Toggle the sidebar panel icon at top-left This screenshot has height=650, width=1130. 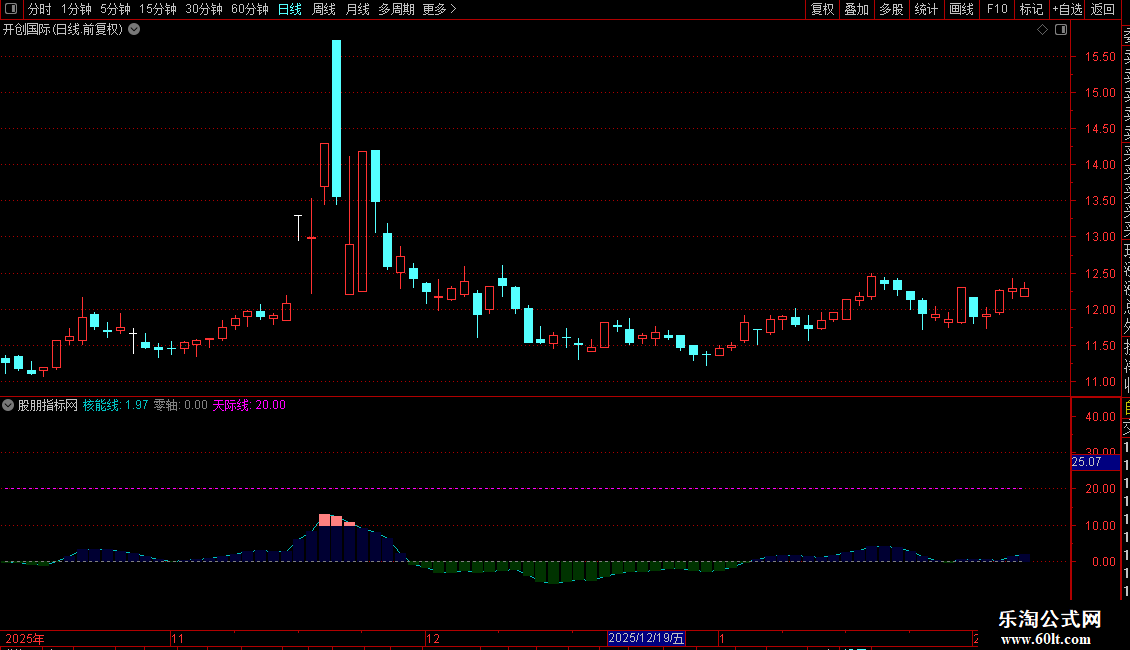click(11, 9)
